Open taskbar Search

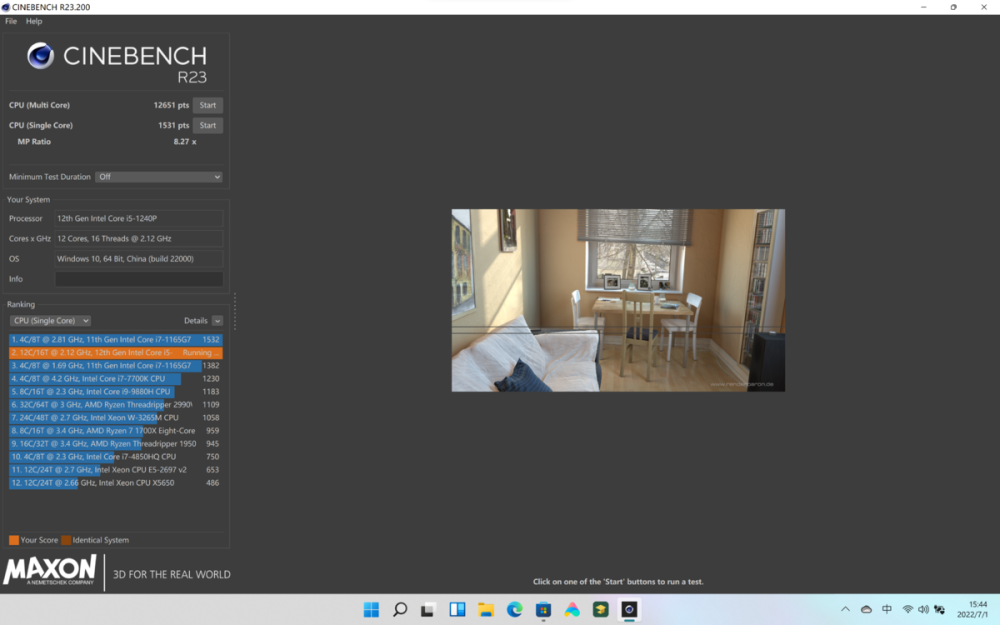[400, 610]
